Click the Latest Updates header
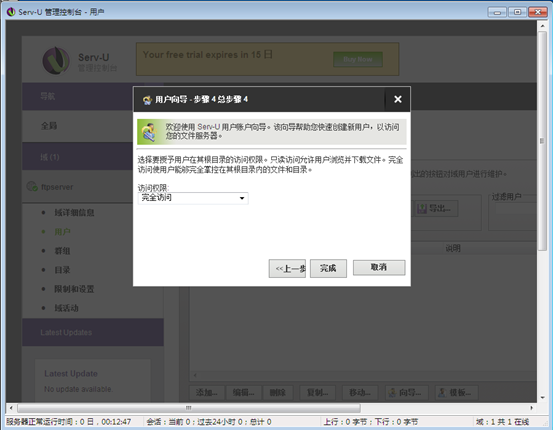This screenshot has width=553, height=430. coord(93,332)
